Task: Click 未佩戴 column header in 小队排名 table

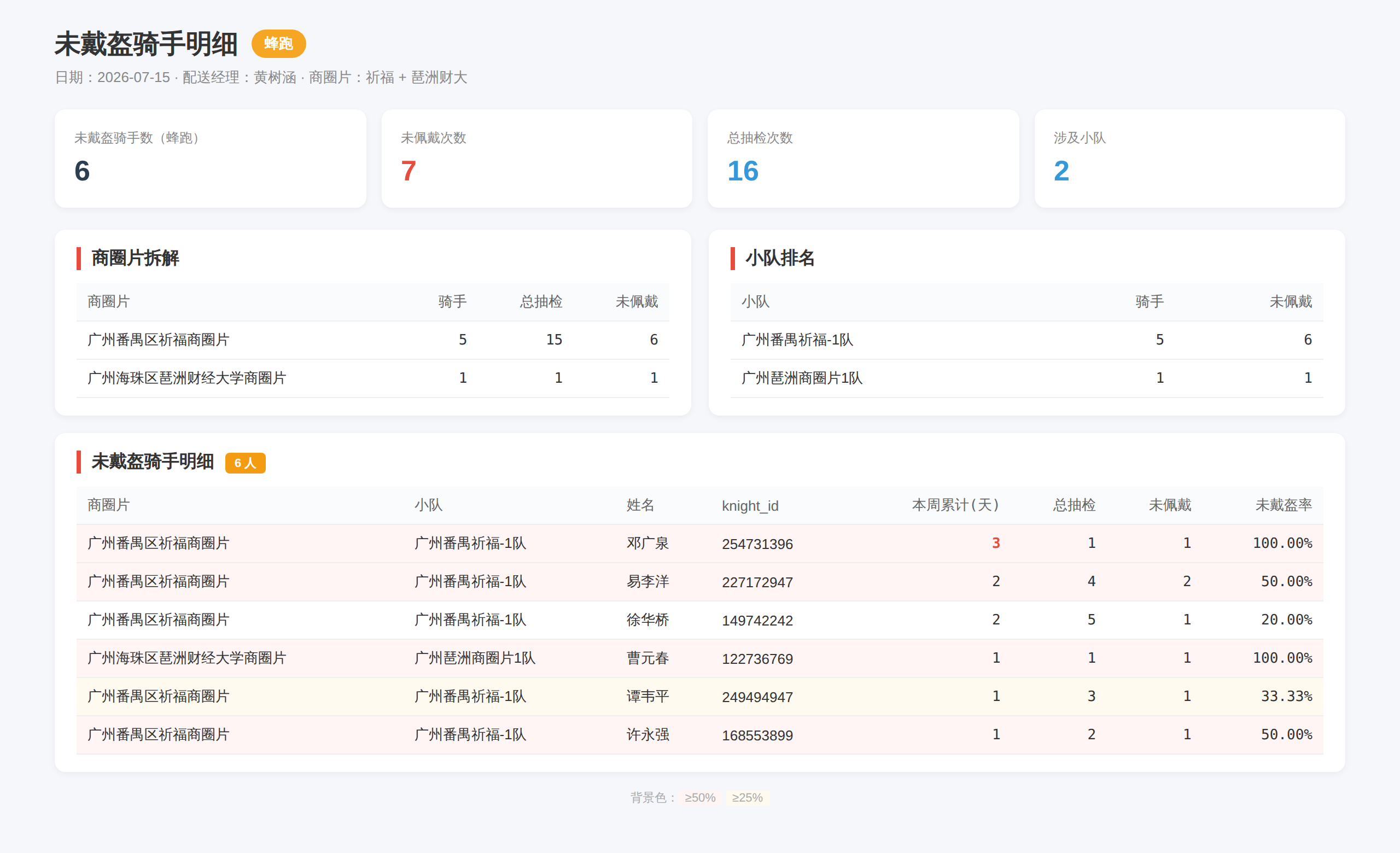Action: point(1291,302)
